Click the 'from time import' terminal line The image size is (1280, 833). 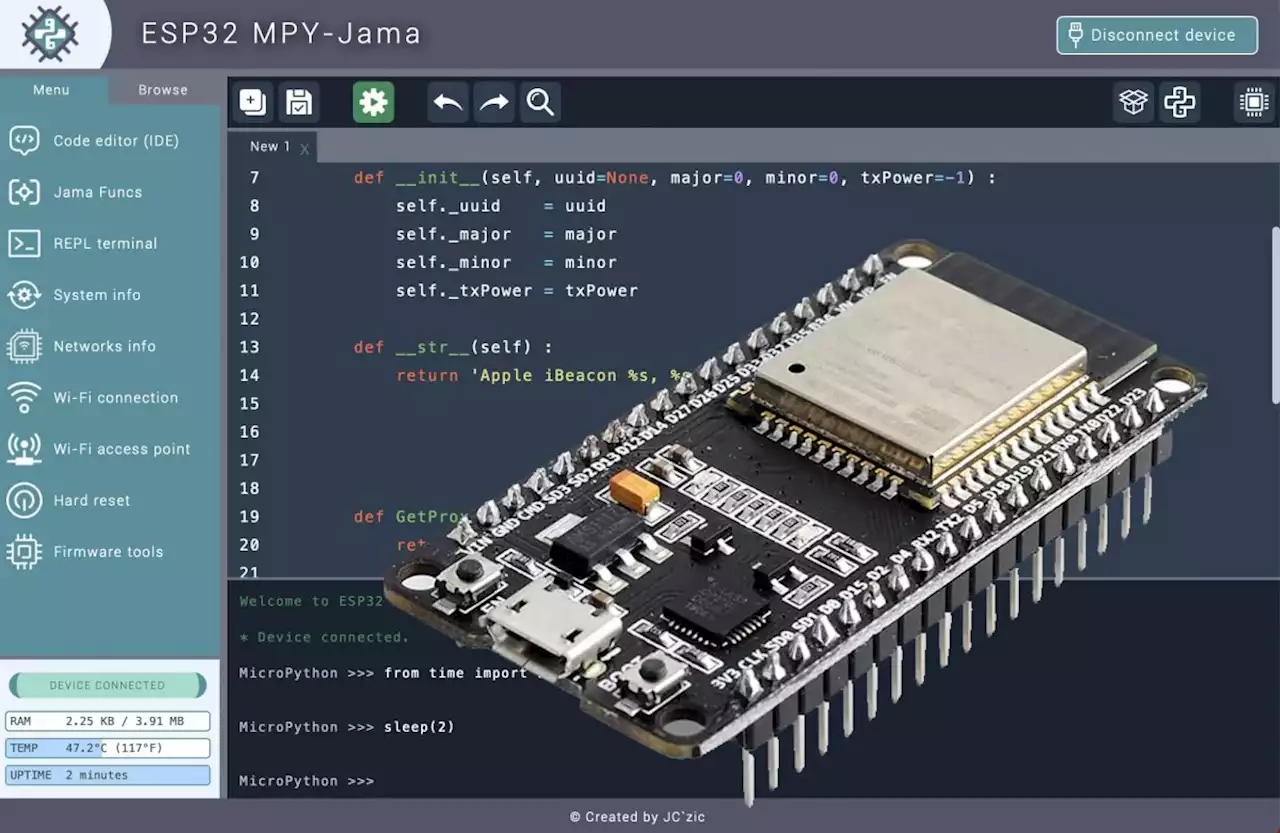coord(455,673)
